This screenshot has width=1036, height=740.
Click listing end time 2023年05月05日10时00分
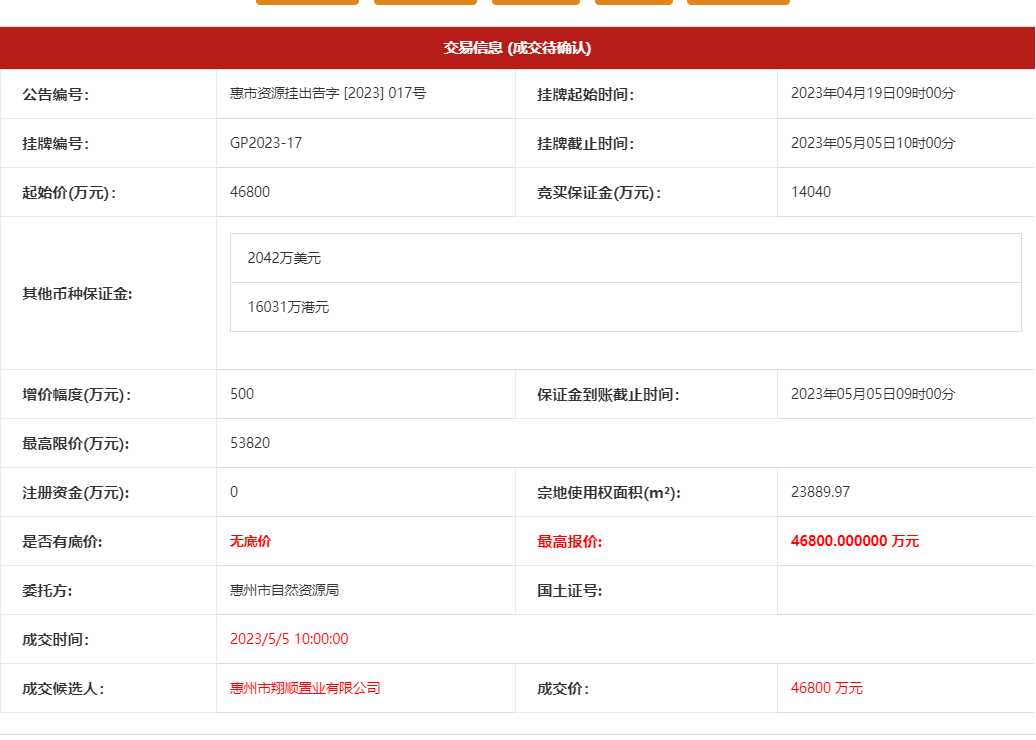coord(873,143)
